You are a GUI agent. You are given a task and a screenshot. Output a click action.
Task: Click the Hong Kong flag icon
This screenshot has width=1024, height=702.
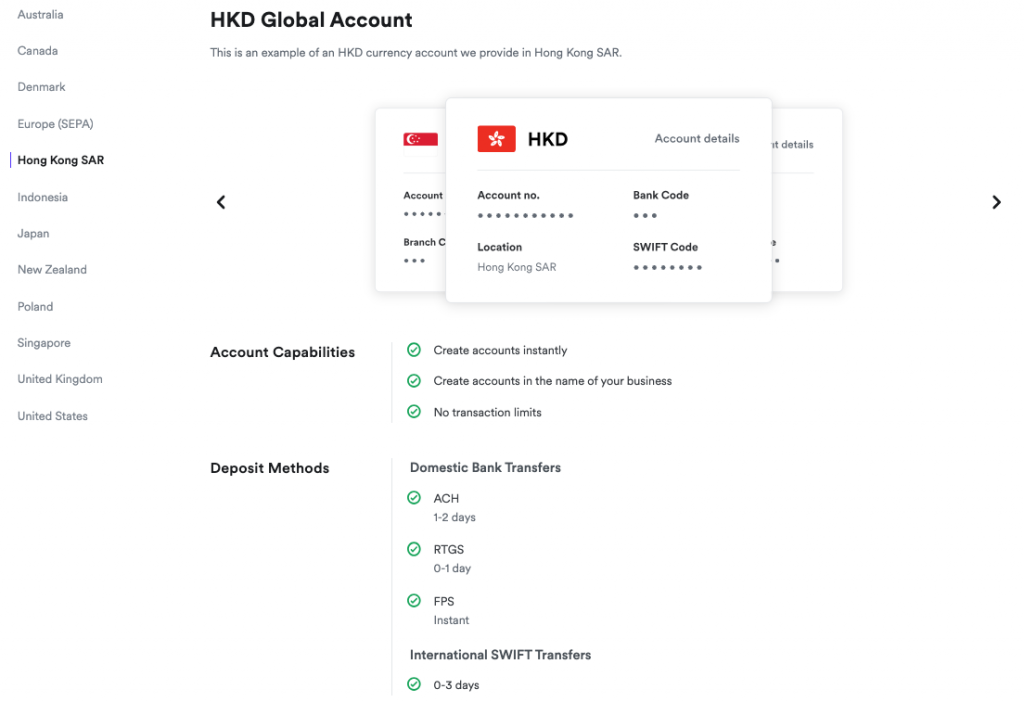coord(496,138)
